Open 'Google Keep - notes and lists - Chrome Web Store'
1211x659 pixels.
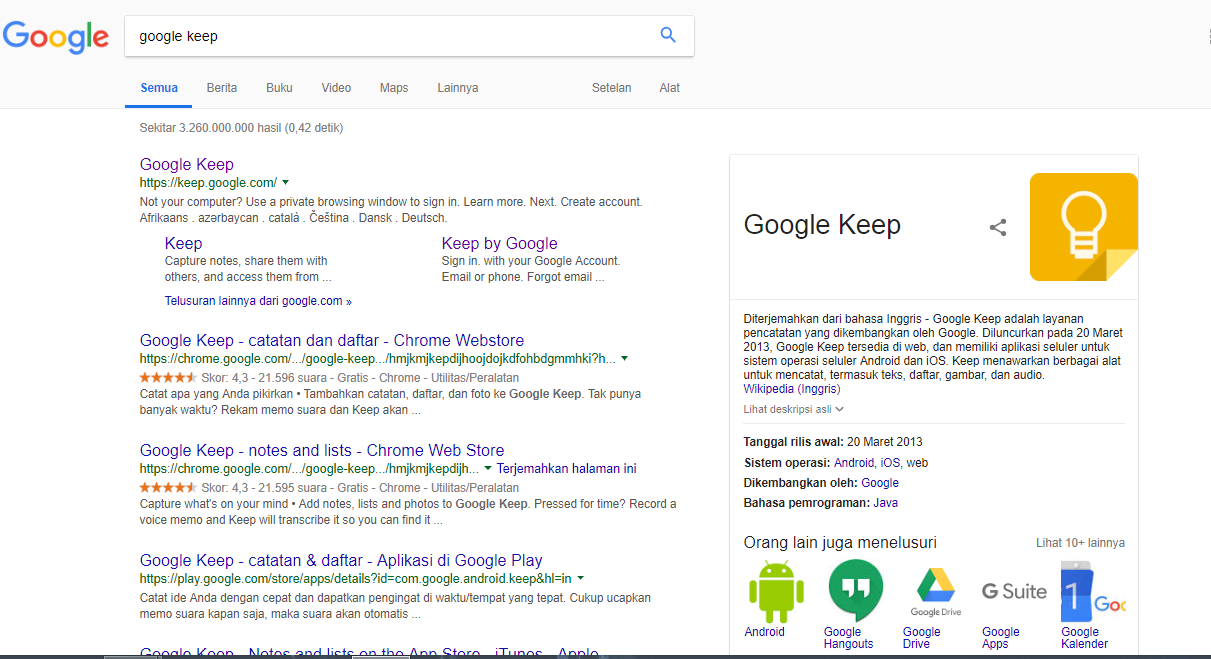322,450
